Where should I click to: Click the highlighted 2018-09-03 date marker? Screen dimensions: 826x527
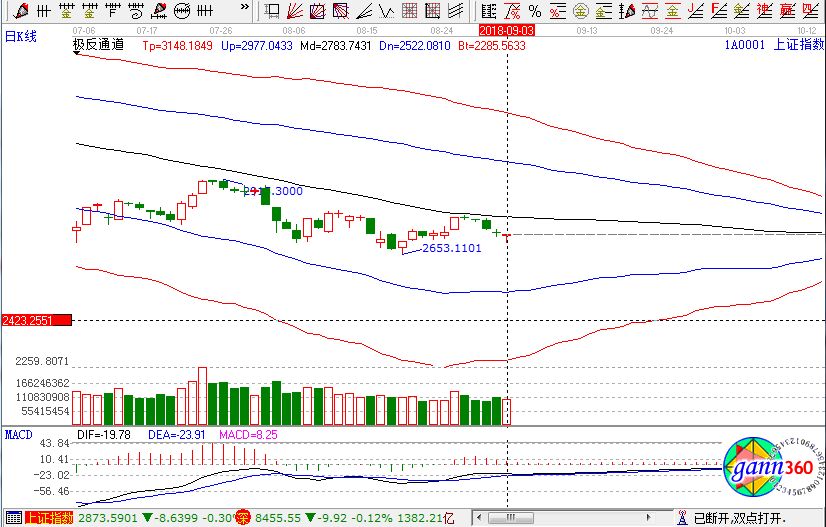click(x=507, y=31)
